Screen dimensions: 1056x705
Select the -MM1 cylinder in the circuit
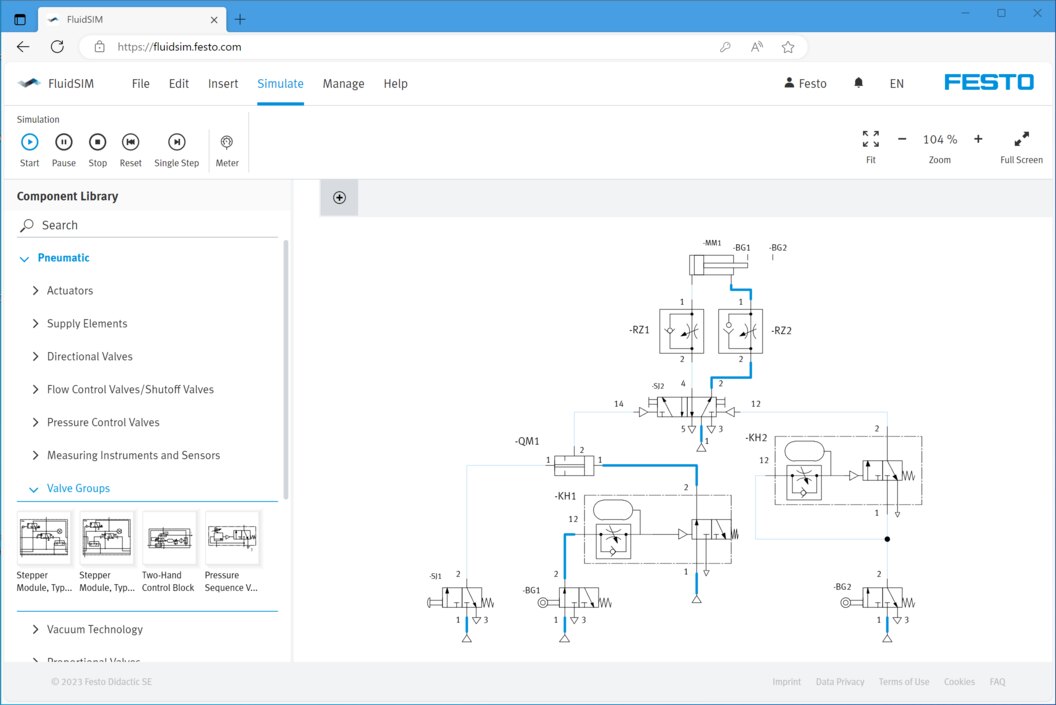click(x=718, y=265)
